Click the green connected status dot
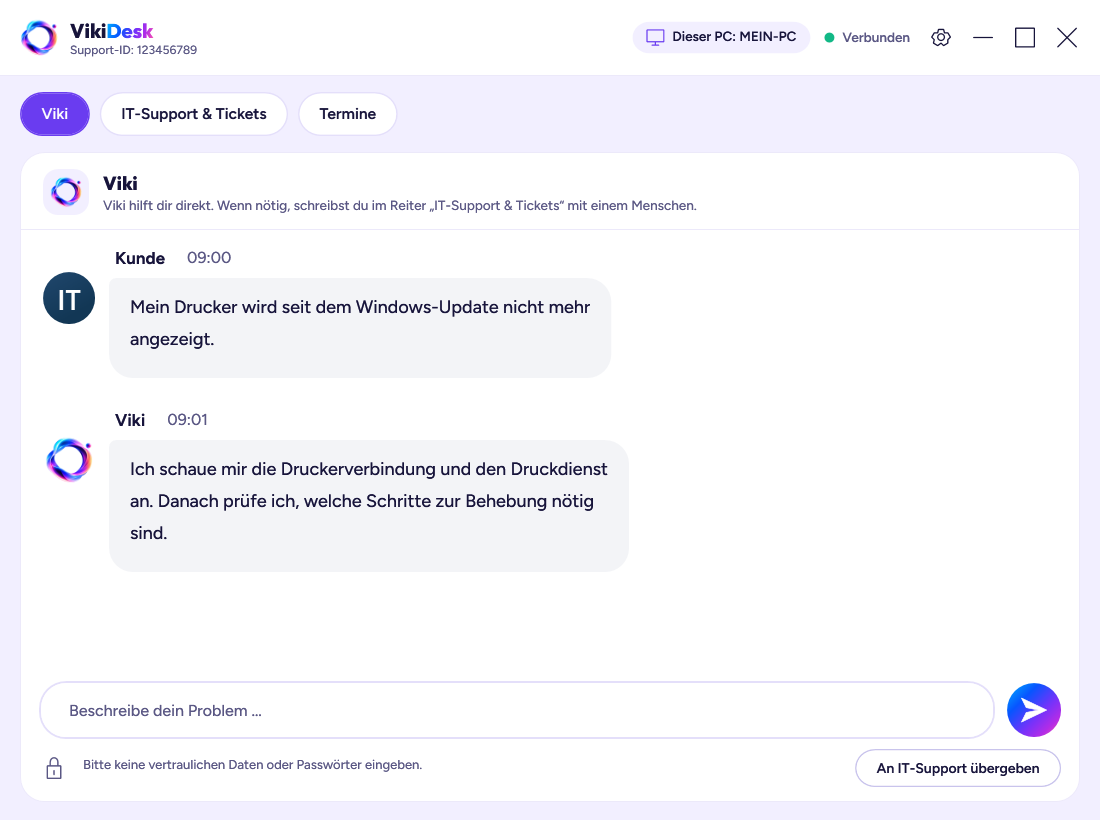 coord(829,38)
